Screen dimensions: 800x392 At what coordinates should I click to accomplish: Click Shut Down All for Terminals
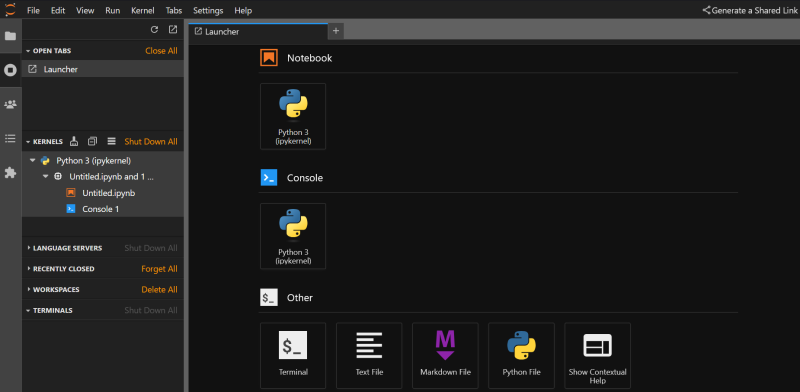click(x=151, y=310)
